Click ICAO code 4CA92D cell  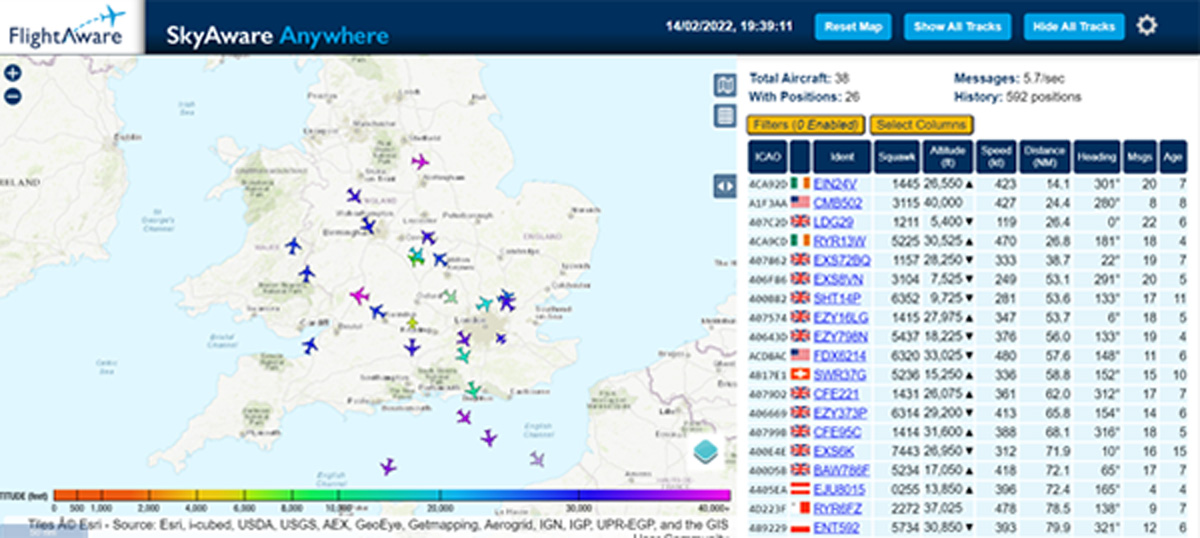coord(768,184)
